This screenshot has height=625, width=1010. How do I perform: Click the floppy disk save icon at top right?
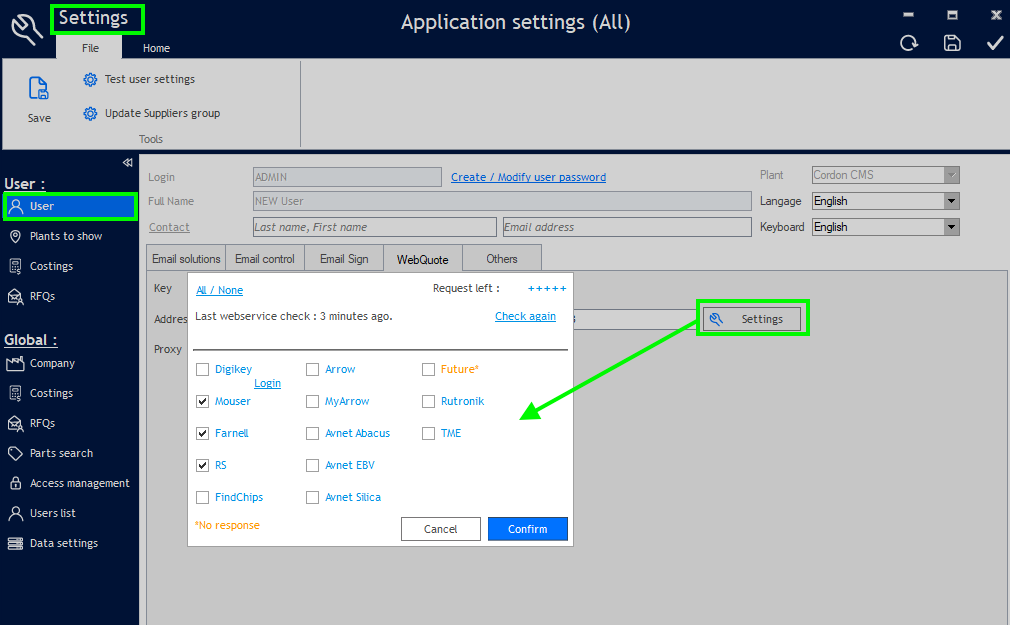(952, 43)
